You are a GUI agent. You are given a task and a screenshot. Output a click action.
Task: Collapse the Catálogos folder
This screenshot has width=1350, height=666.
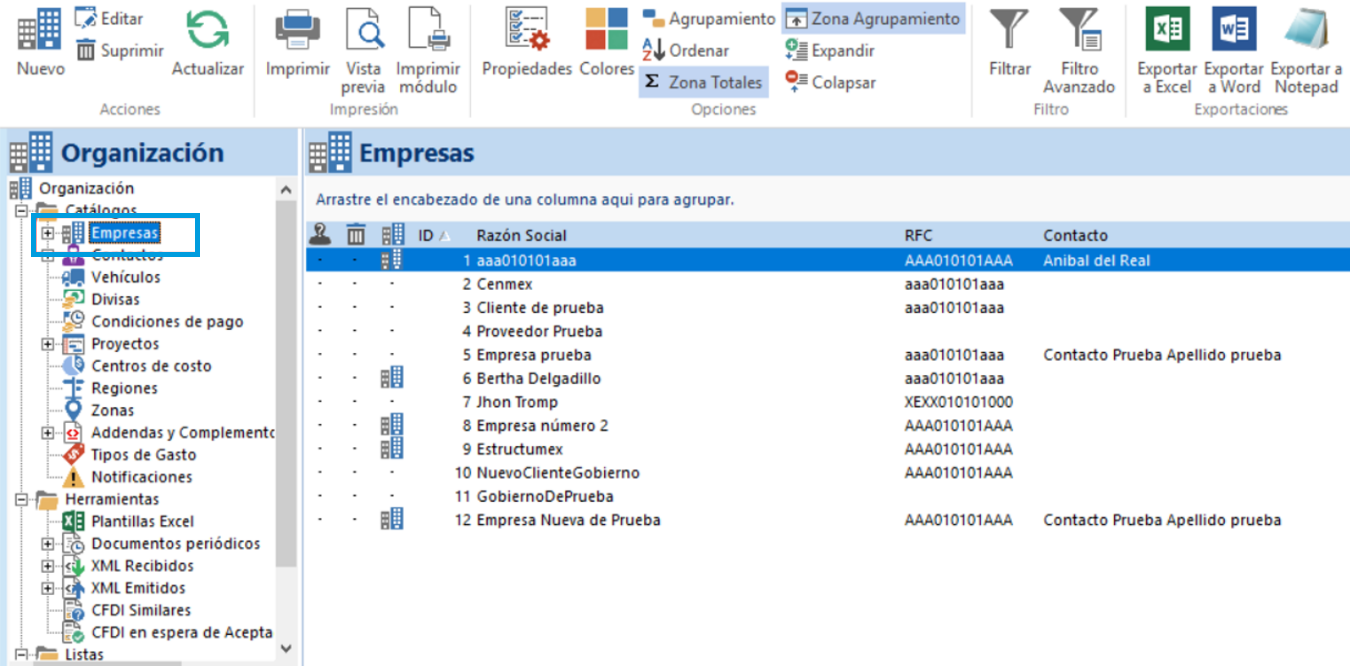[20, 210]
